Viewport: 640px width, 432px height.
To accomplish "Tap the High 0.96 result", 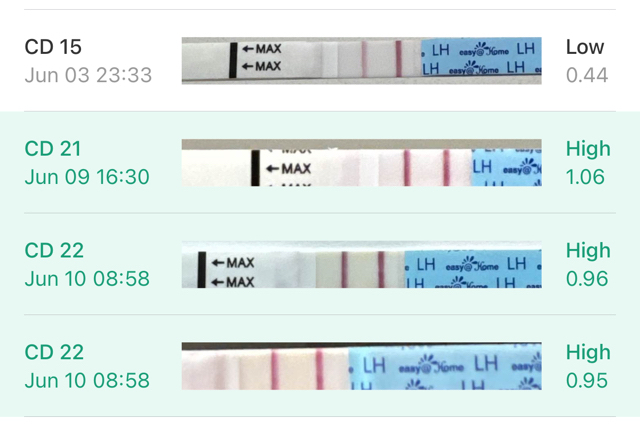I will point(588,265).
